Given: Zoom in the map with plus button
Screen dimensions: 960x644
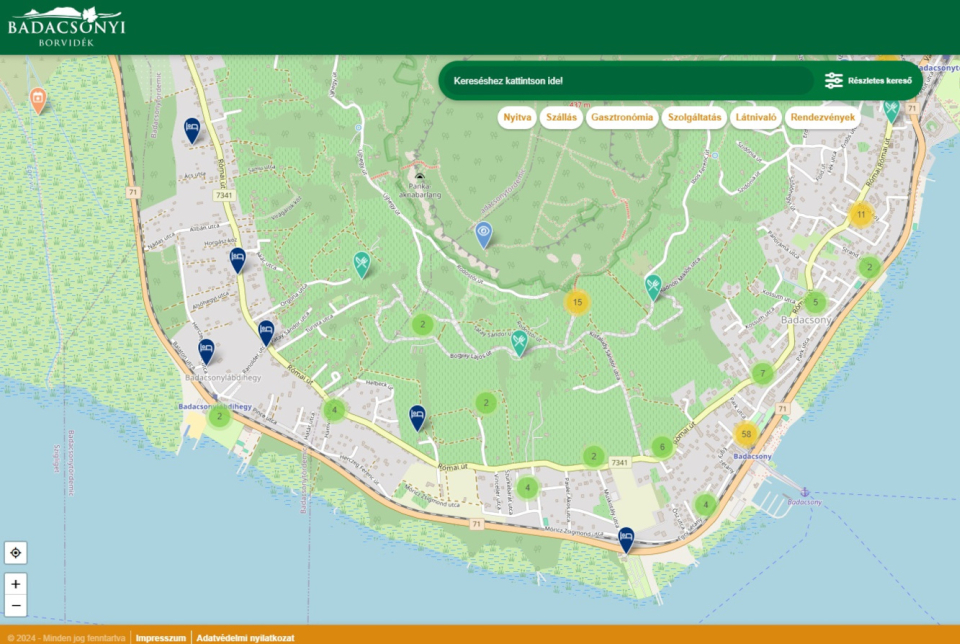Looking at the screenshot, I should tap(16, 584).
